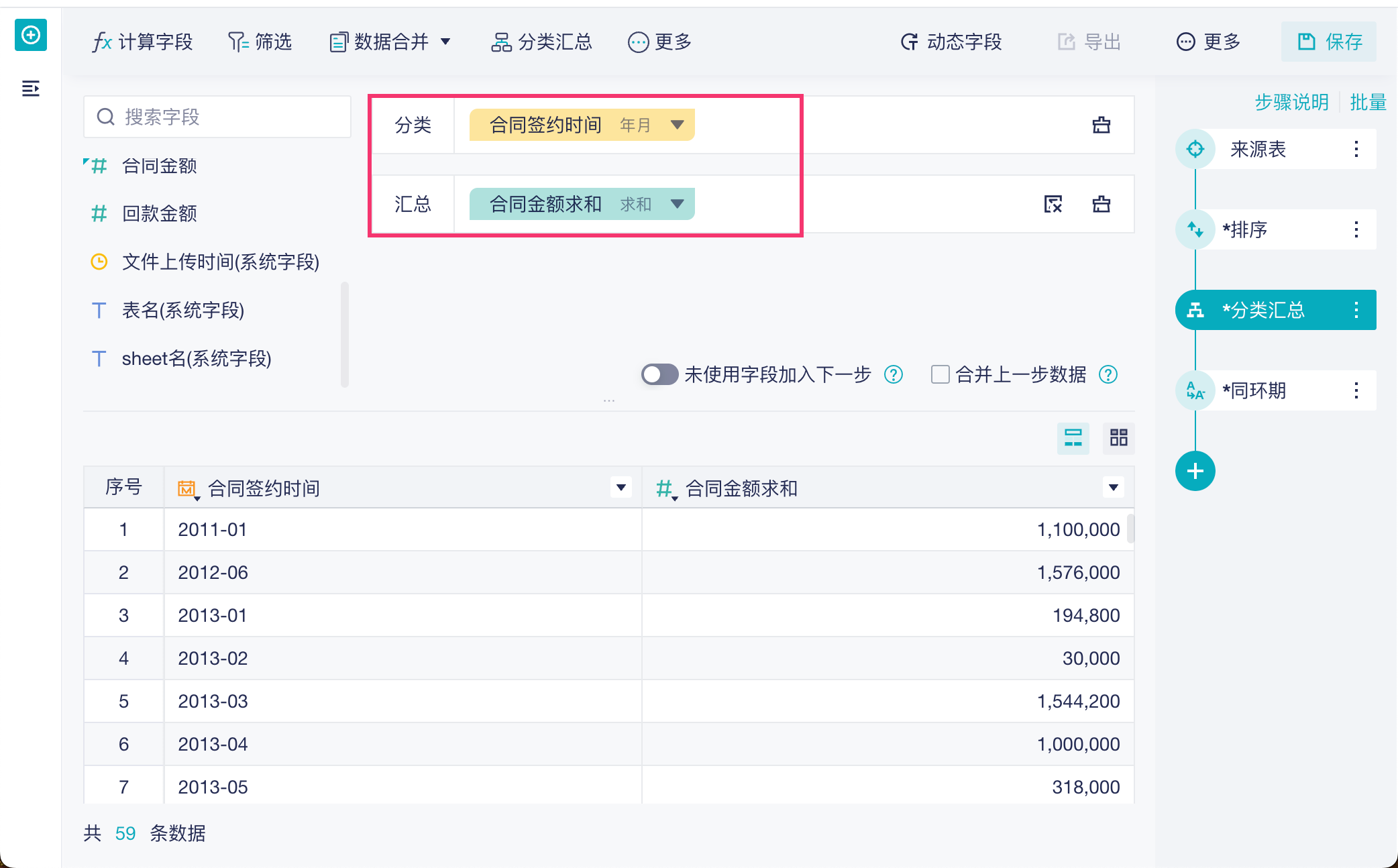
Task: Select the list view layout icon
Action: [1073, 438]
